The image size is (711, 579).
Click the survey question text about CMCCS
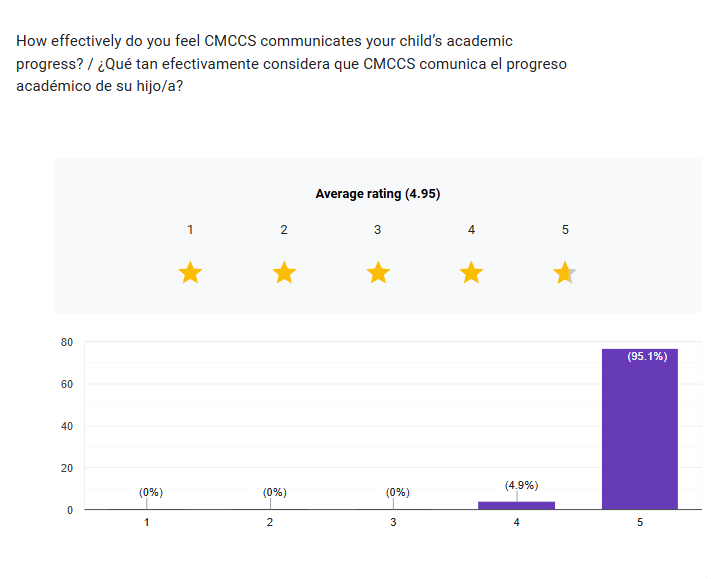pos(290,64)
